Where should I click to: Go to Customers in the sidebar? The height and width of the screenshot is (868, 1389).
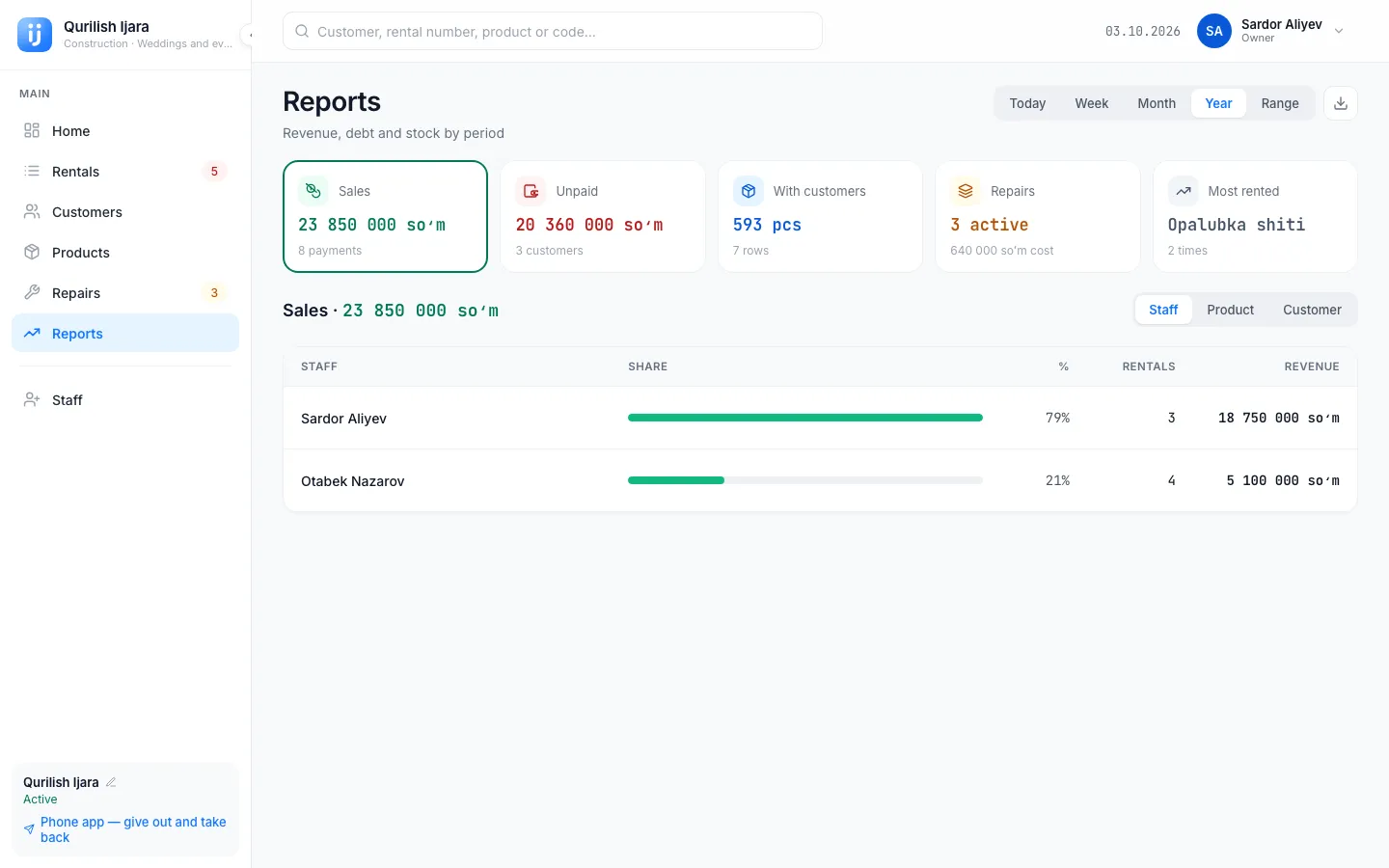pyautogui.click(x=125, y=212)
